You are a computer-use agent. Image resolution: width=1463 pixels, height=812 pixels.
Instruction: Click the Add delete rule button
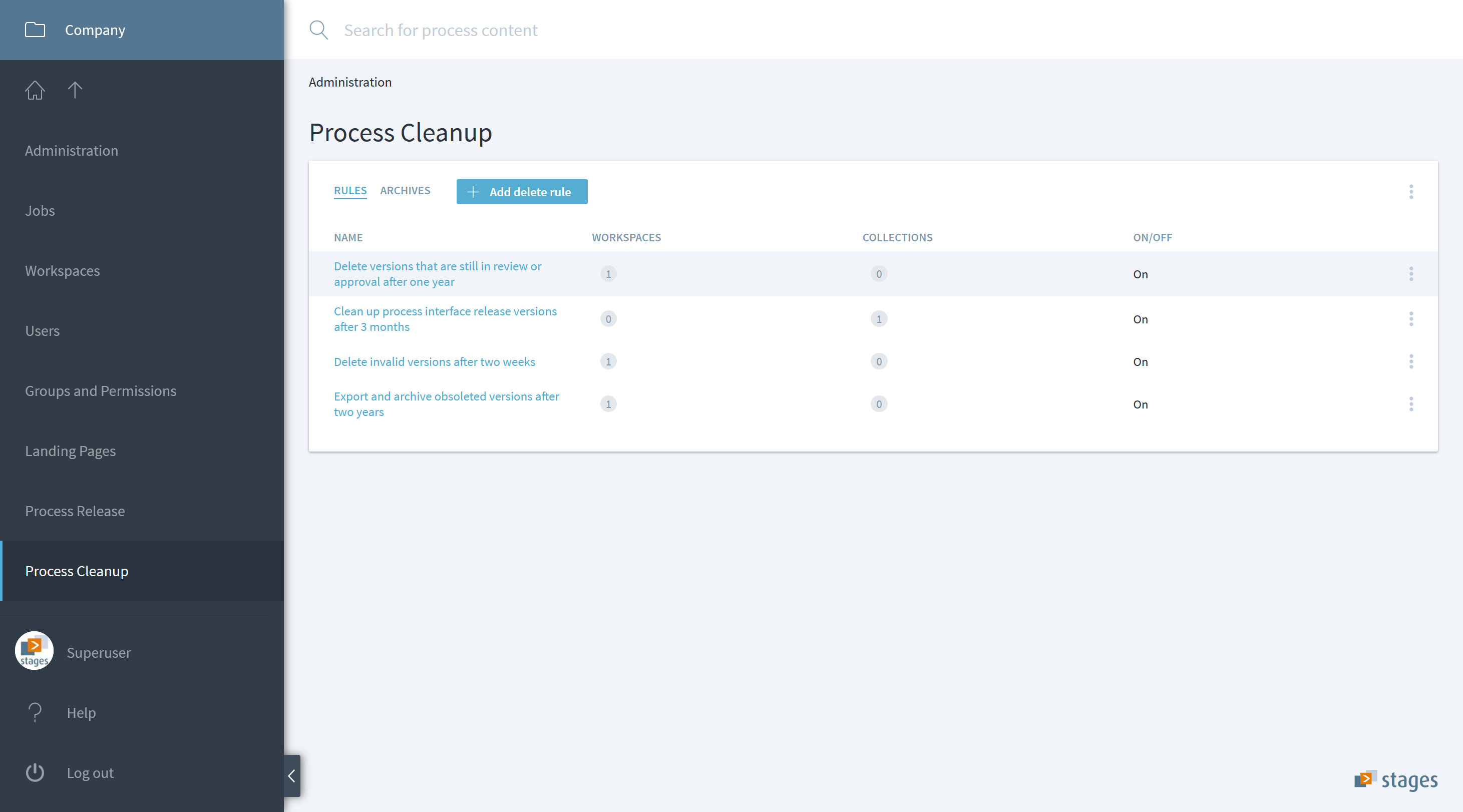point(521,192)
